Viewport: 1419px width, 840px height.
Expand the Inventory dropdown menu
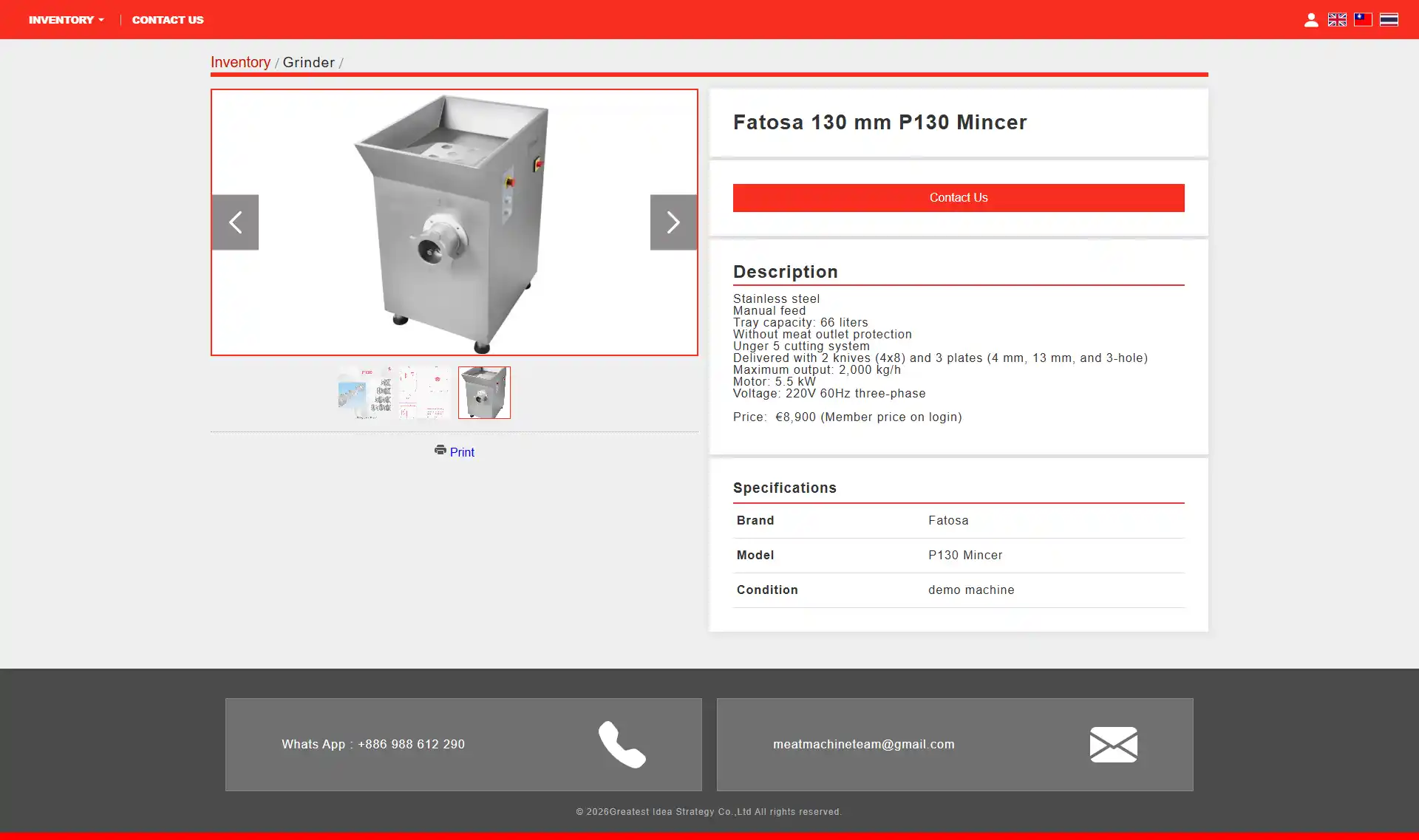(67, 20)
